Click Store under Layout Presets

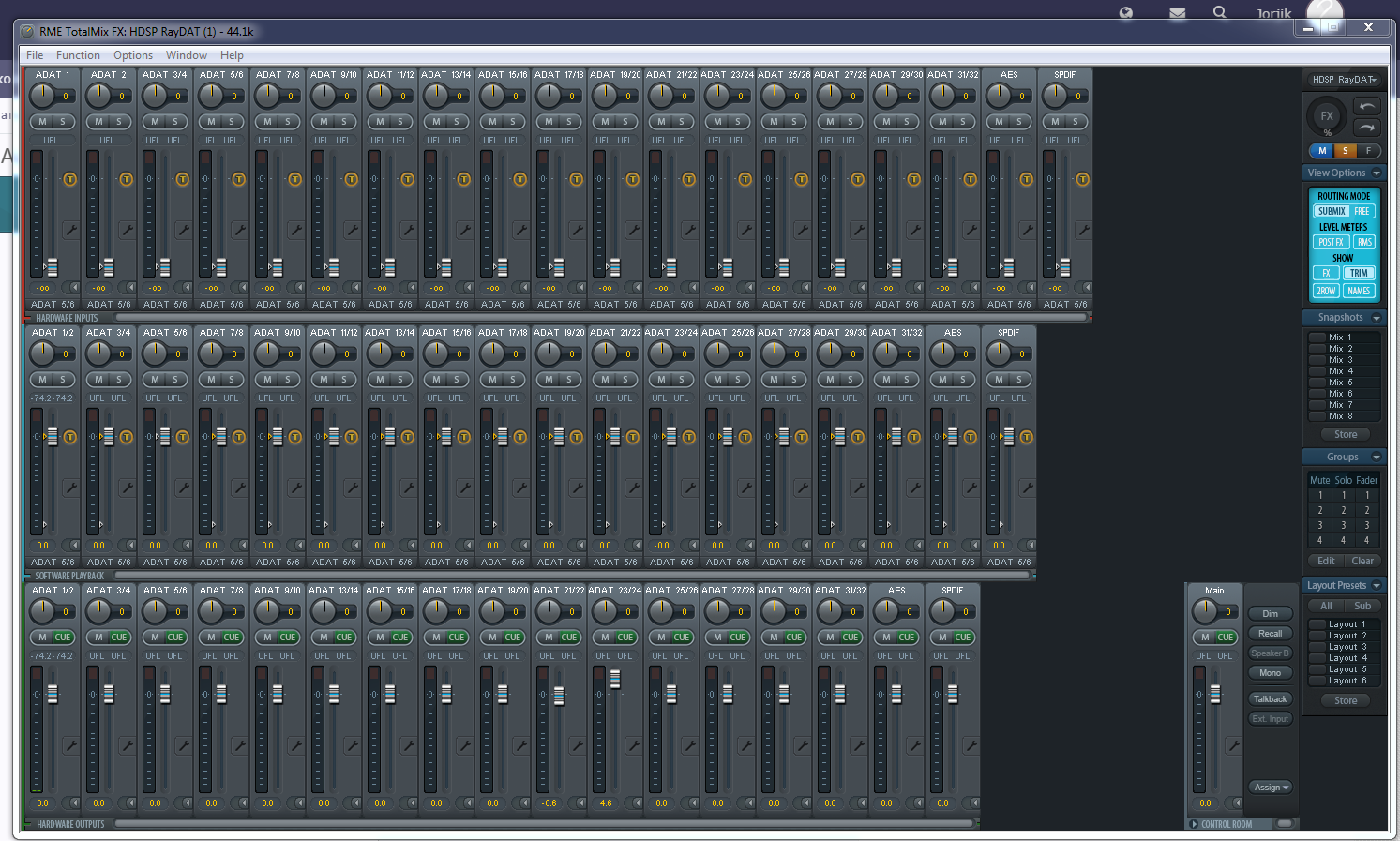coord(1346,701)
